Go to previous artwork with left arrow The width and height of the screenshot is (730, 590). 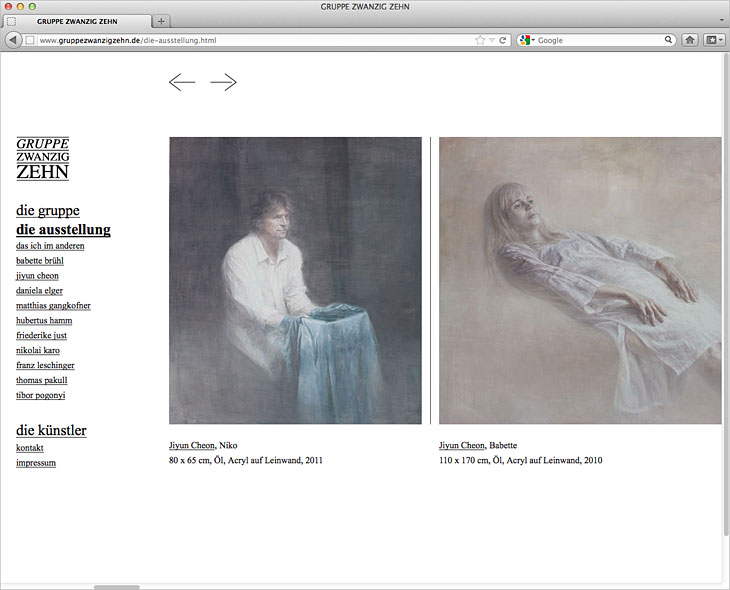coord(182,82)
